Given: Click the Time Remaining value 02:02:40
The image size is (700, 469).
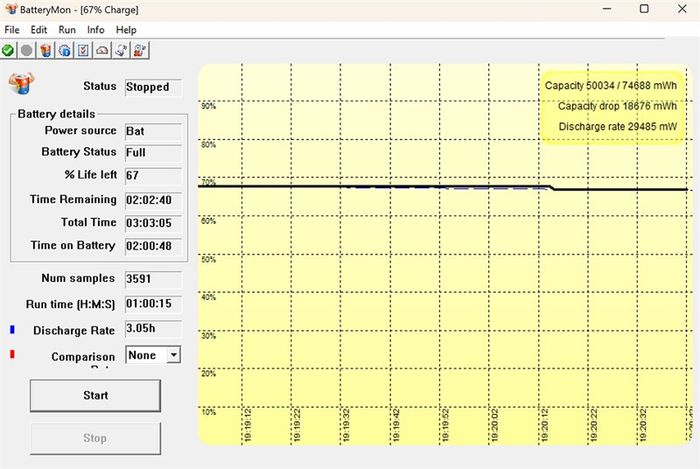Looking at the screenshot, I should point(153,200).
